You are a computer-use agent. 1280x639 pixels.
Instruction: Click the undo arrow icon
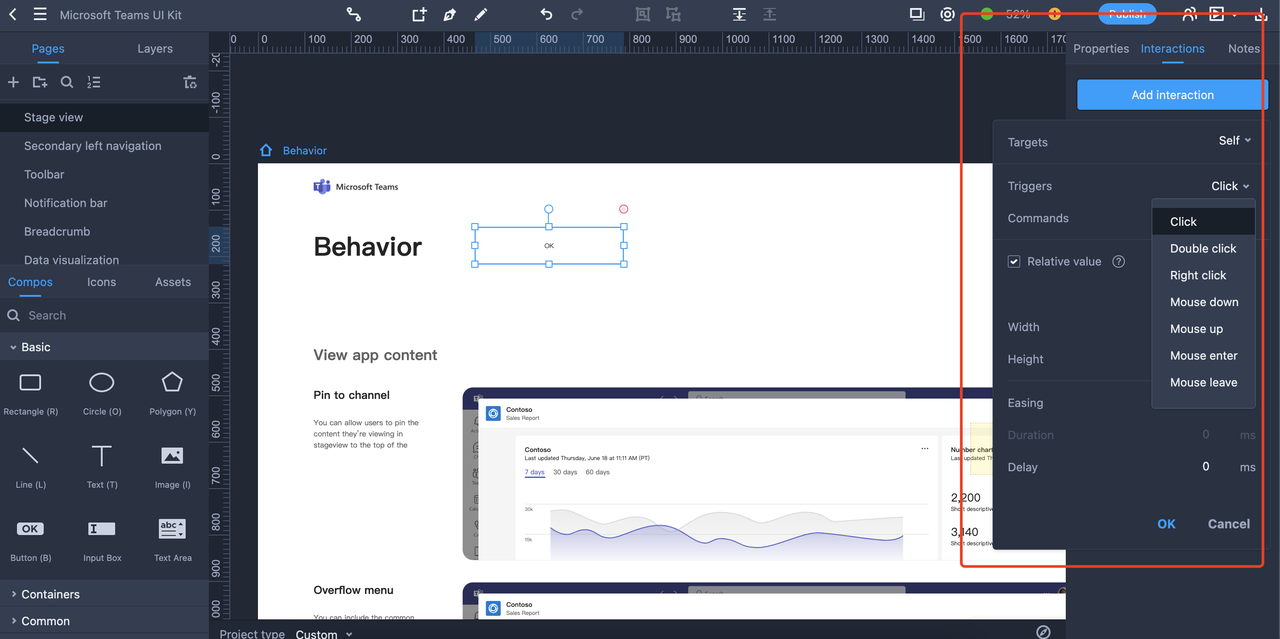coord(546,14)
